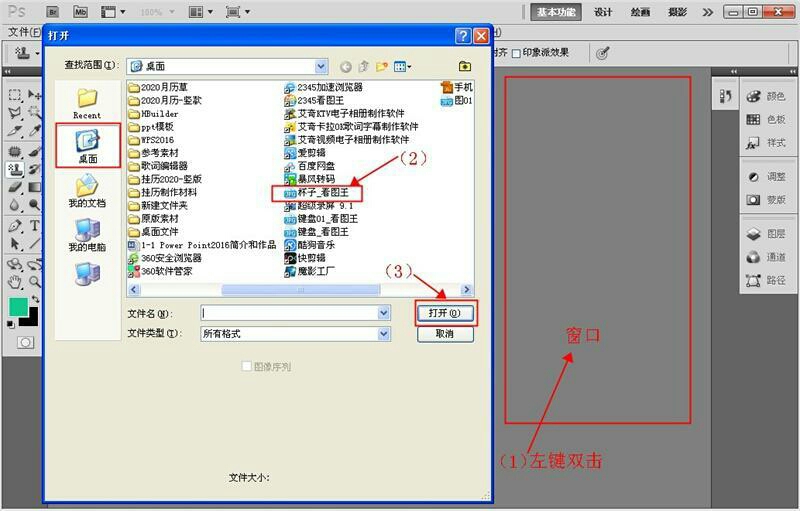The width and height of the screenshot is (800, 511).
Task: Select the Blur tool
Action: pos(15,205)
